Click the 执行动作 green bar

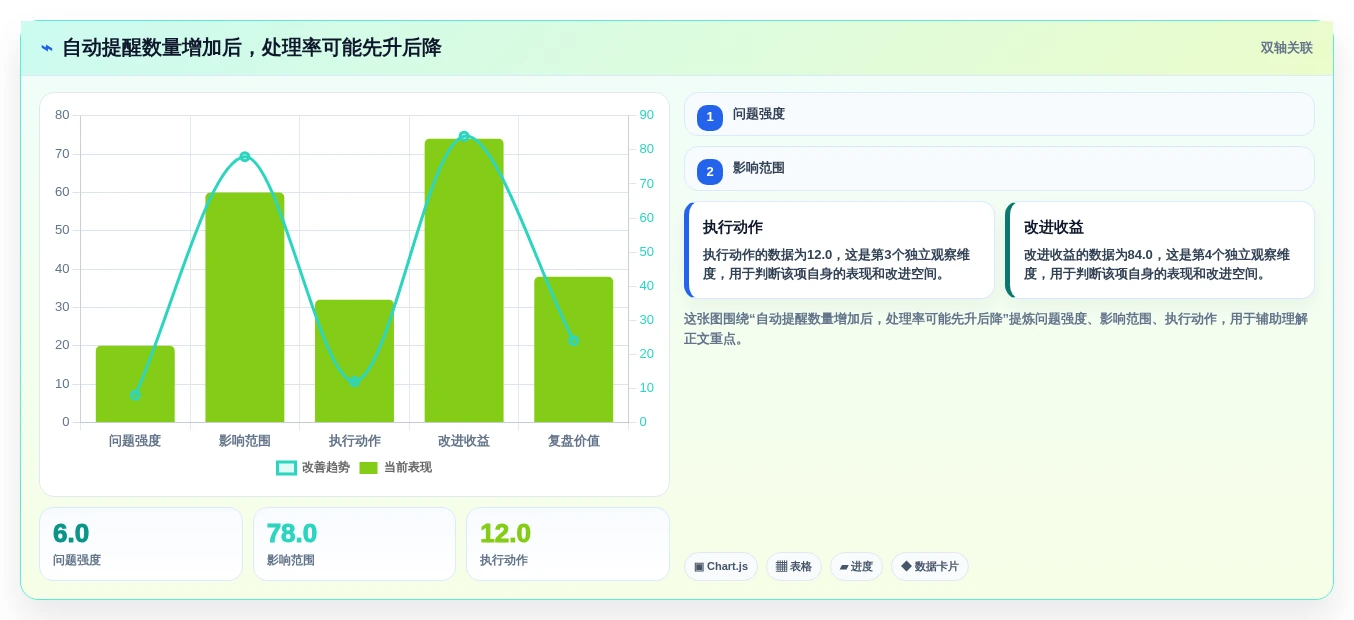click(x=354, y=361)
